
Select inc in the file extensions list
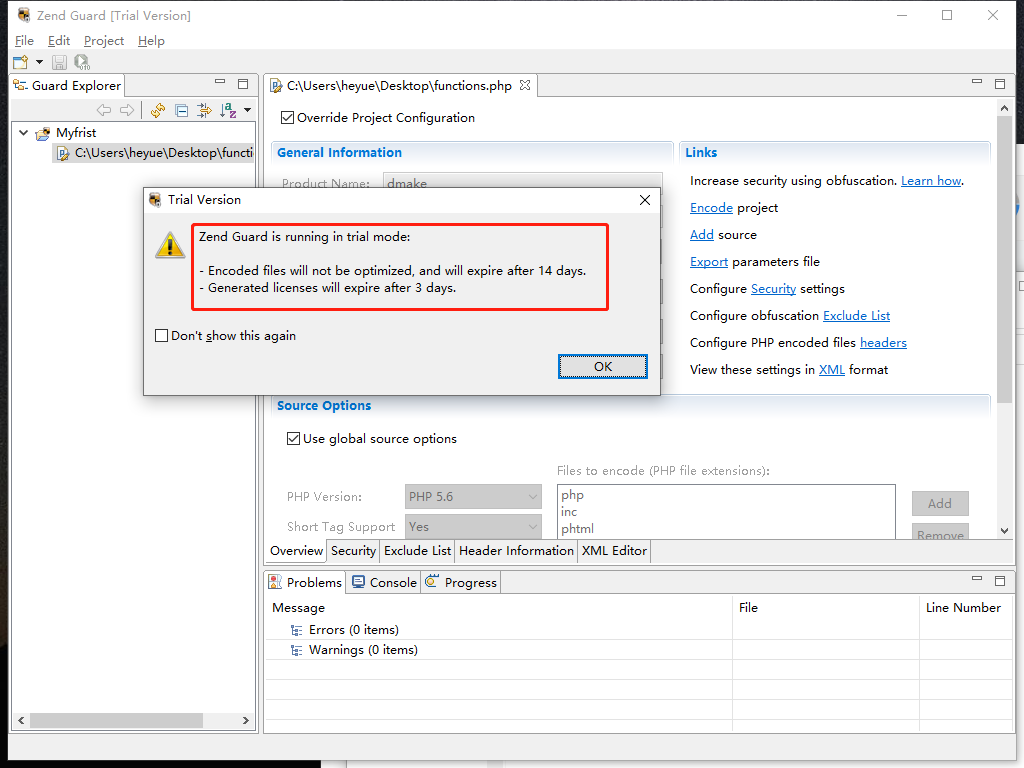(x=569, y=512)
